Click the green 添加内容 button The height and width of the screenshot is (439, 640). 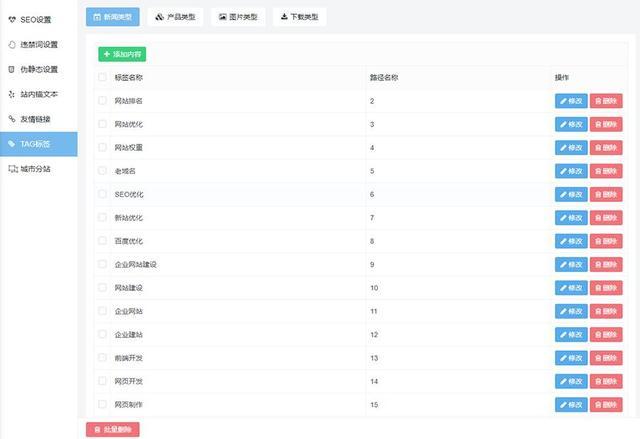(122, 53)
